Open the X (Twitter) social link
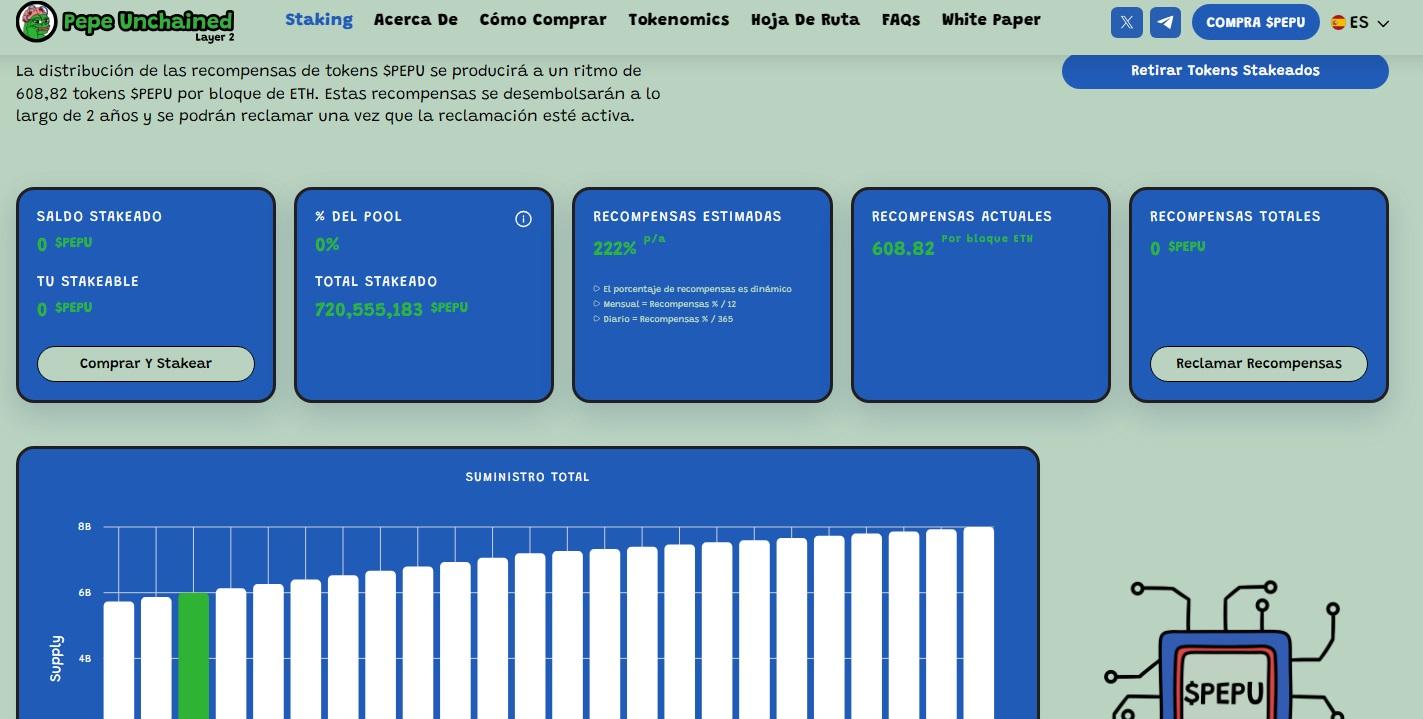The image size is (1423, 719). pyautogui.click(x=1127, y=22)
